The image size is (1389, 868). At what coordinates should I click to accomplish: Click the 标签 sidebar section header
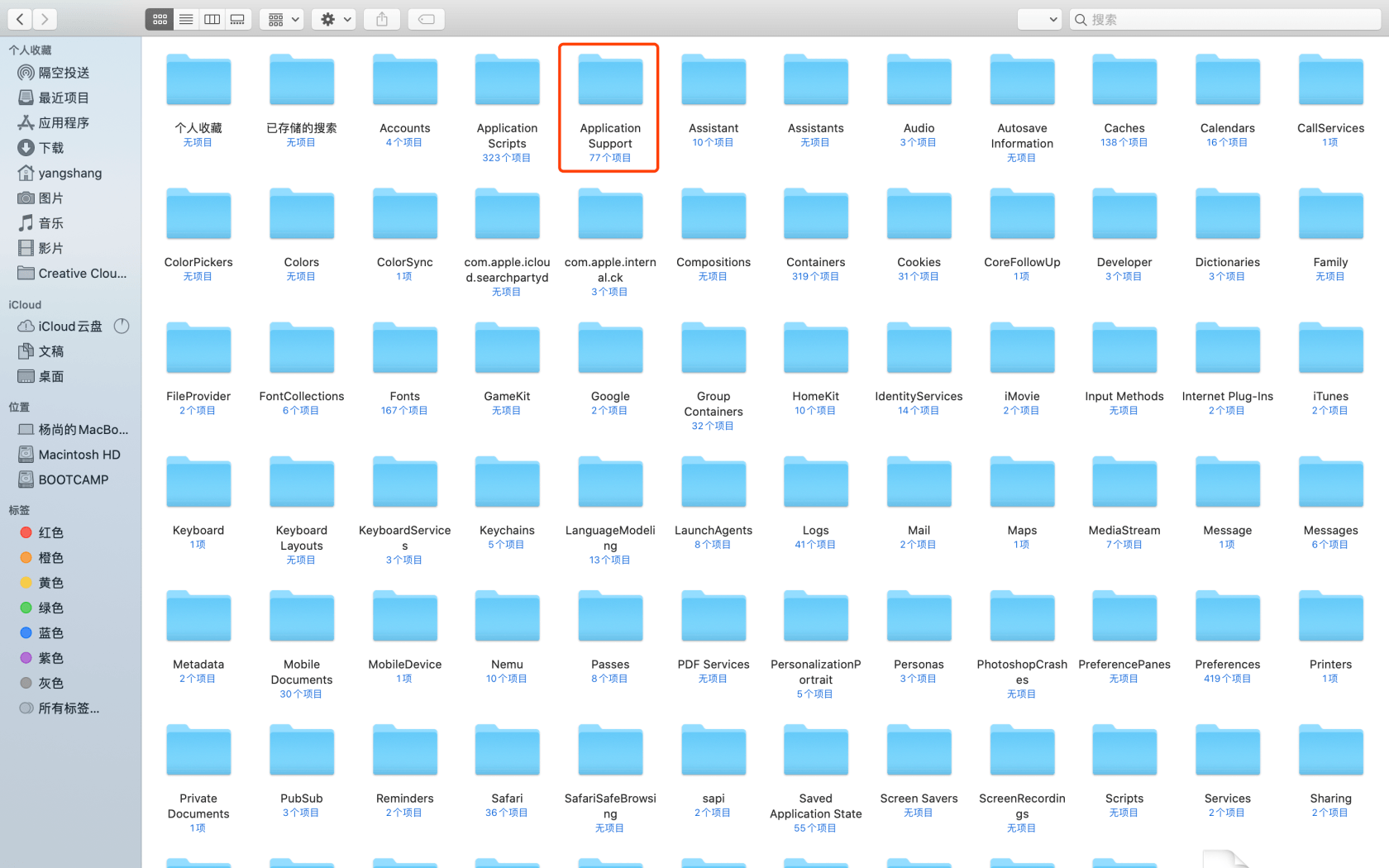click(x=19, y=510)
